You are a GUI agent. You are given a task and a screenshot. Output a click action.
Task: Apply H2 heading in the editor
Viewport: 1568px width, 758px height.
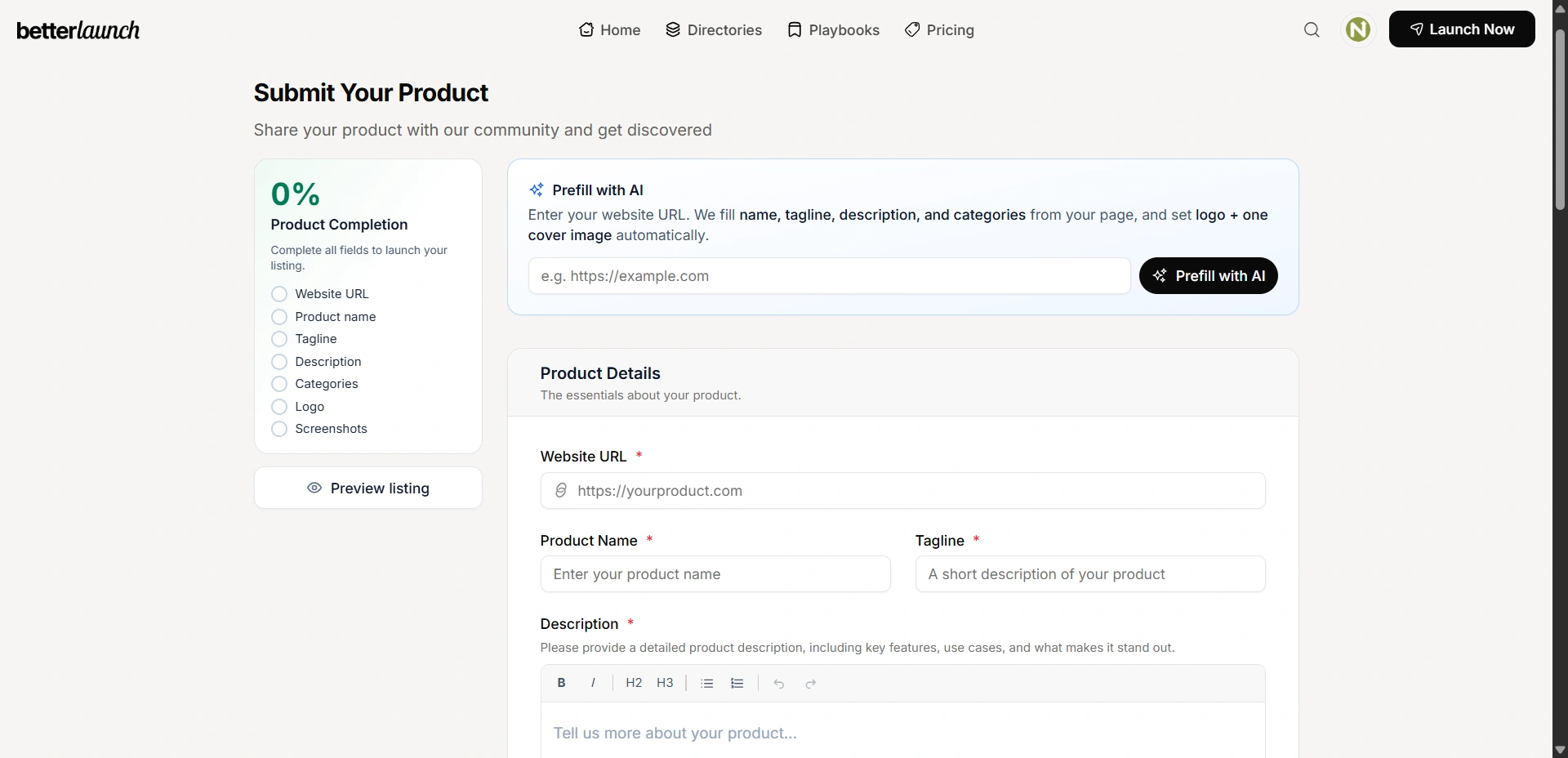click(x=634, y=683)
